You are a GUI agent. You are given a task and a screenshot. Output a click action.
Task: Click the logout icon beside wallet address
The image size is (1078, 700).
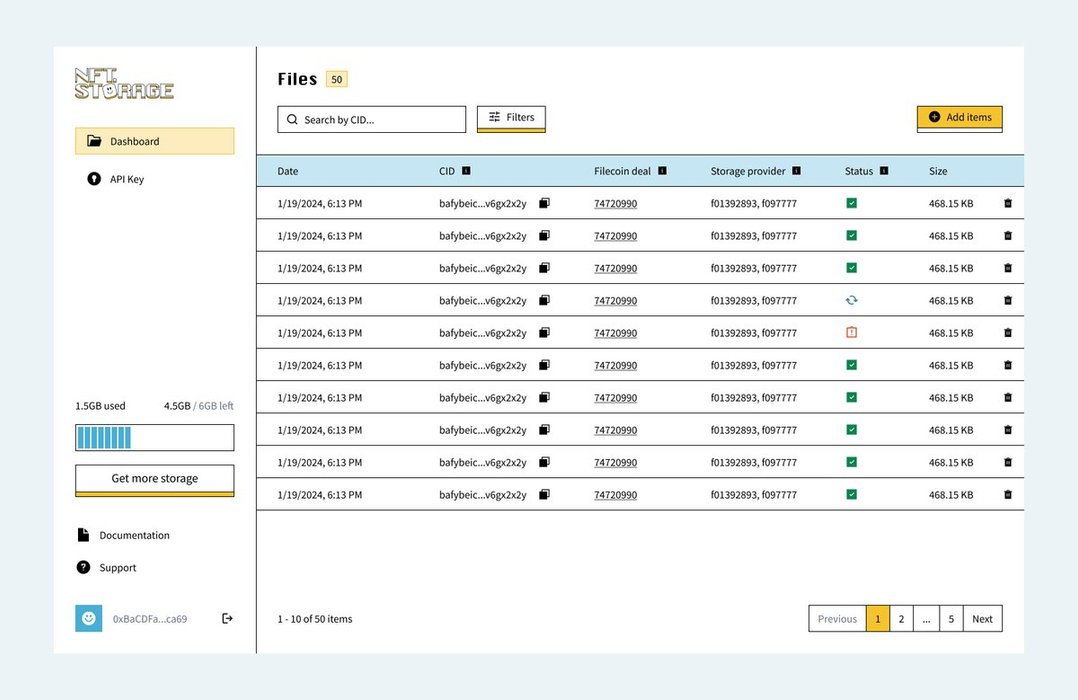pyautogui.click(x=227, y=618)
